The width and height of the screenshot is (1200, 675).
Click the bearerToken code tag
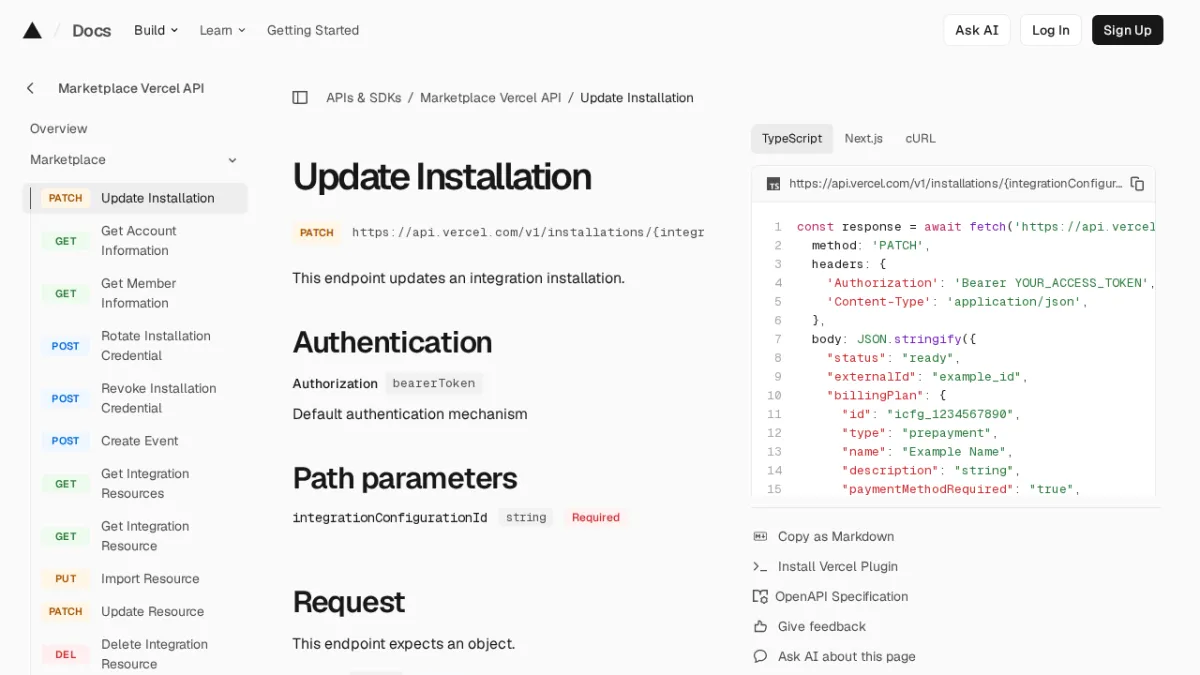point(434,383)
